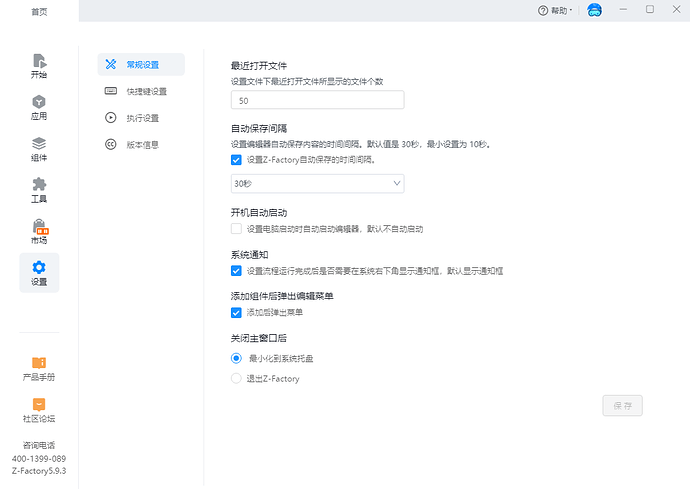The width and height of the screenshot is (690, 489).
Task: Select the 组件 (Components) layers icon
Action: [x=39, y=145]
